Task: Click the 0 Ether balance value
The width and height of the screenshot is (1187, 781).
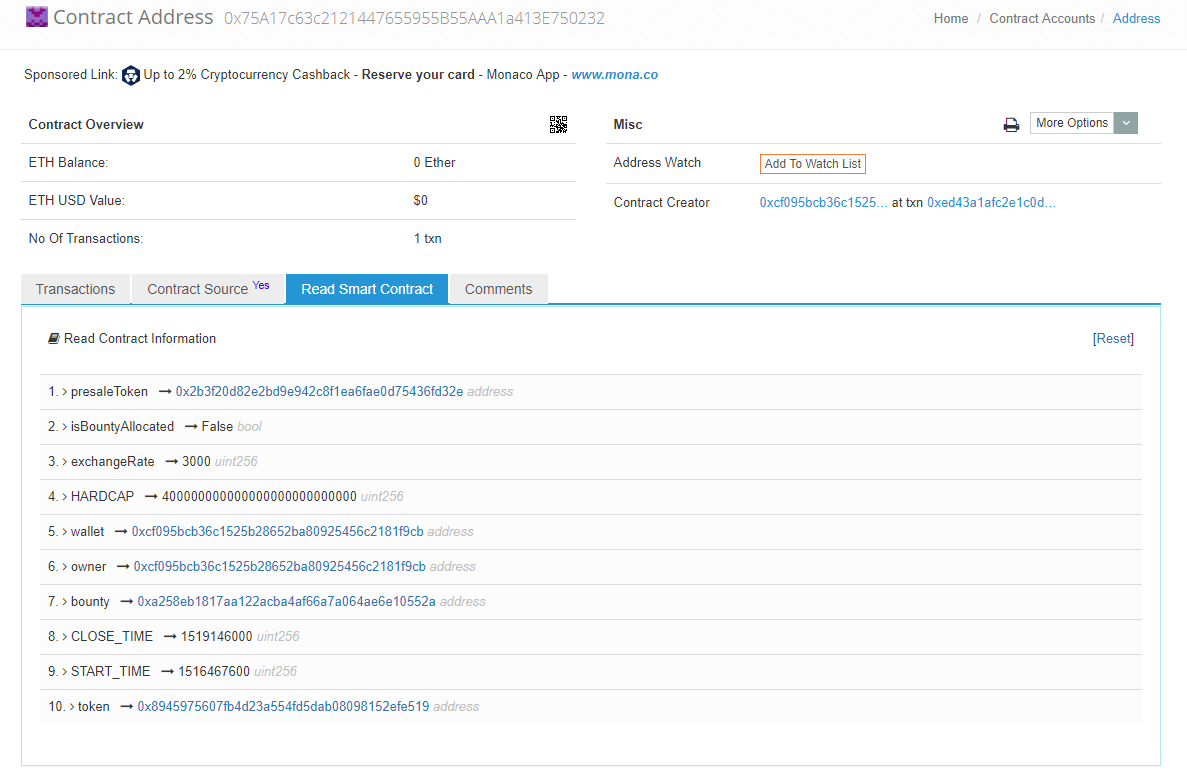Action: (x=435, y=163)
